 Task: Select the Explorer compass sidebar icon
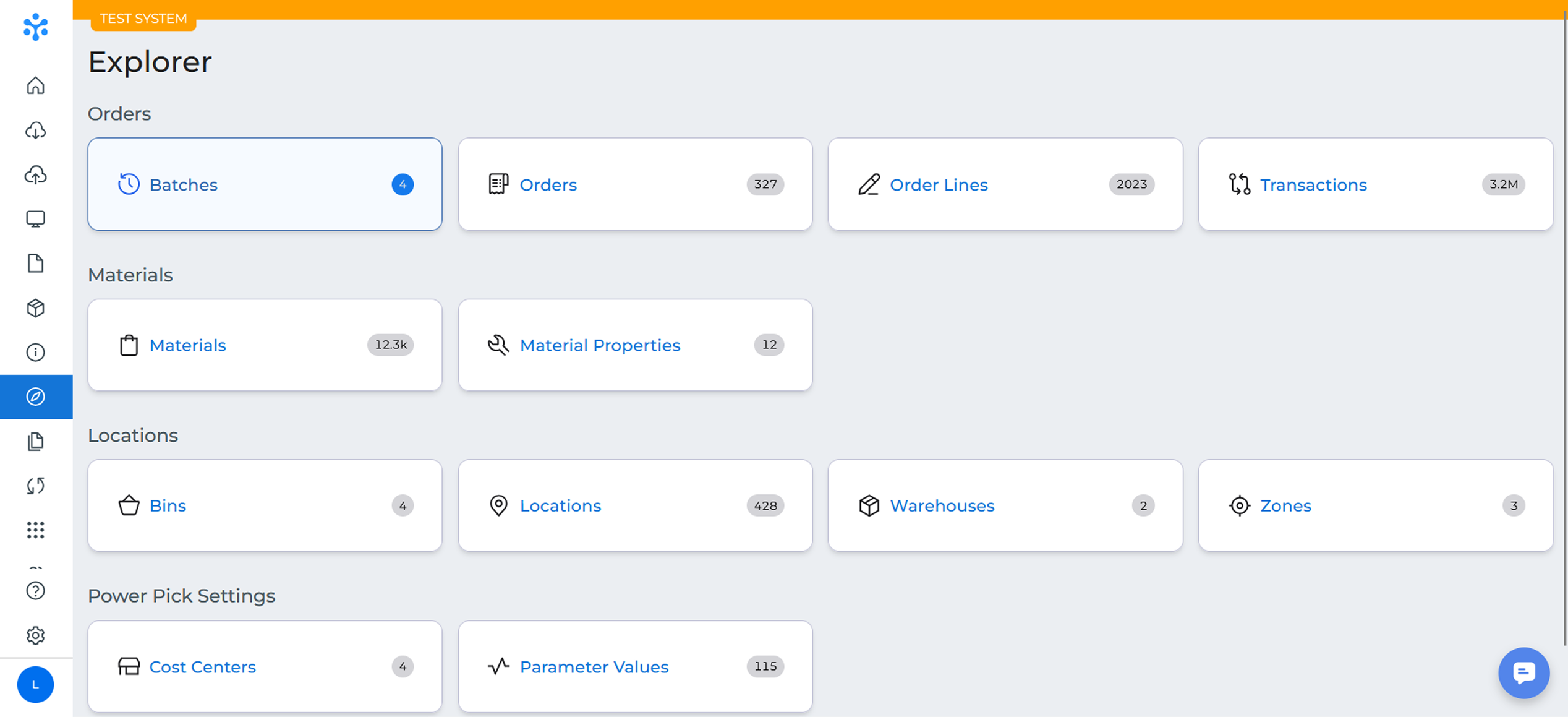36,397
